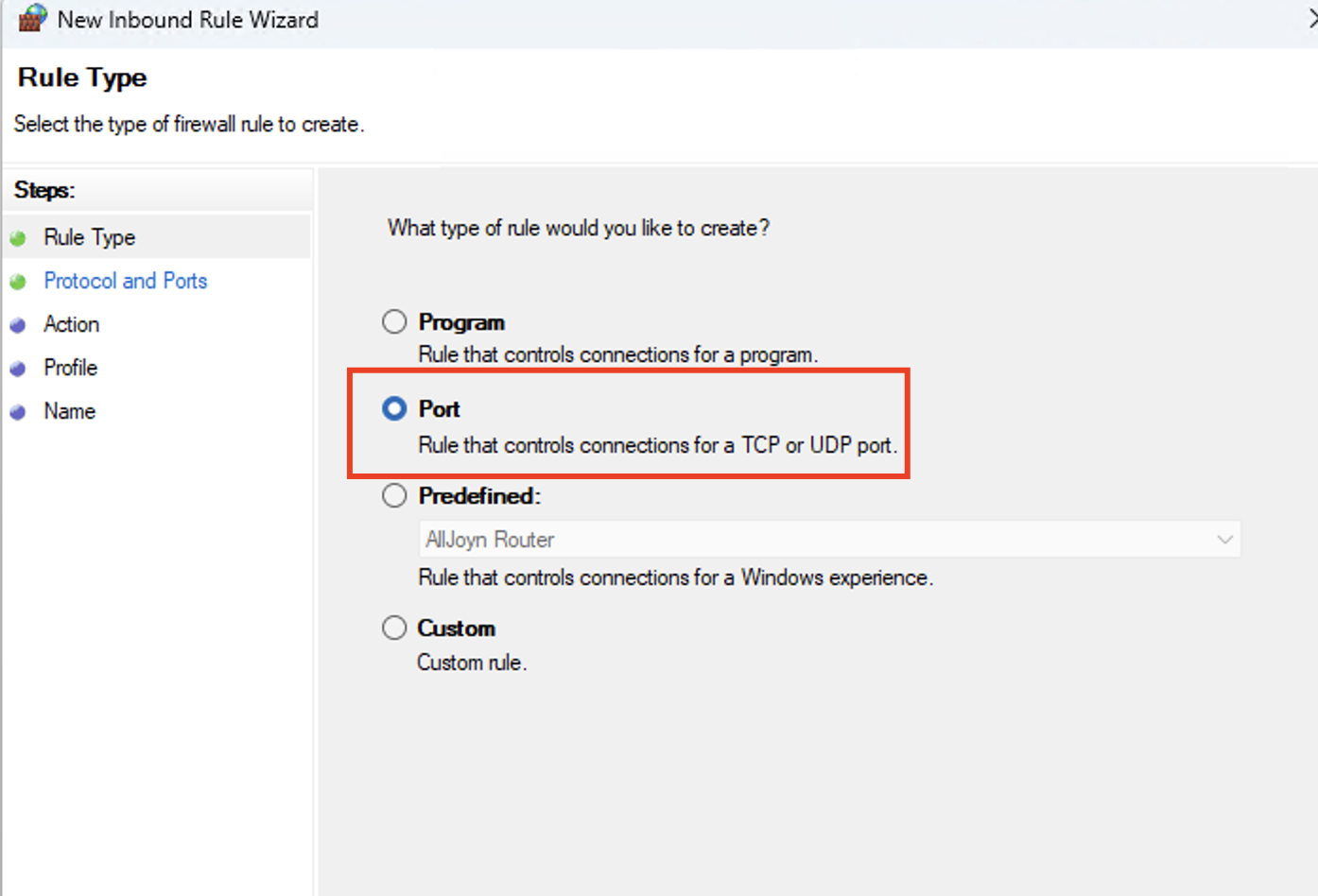Jump to the Action step
This screenshot has width=1318, height=896.
tap(71, 324)
